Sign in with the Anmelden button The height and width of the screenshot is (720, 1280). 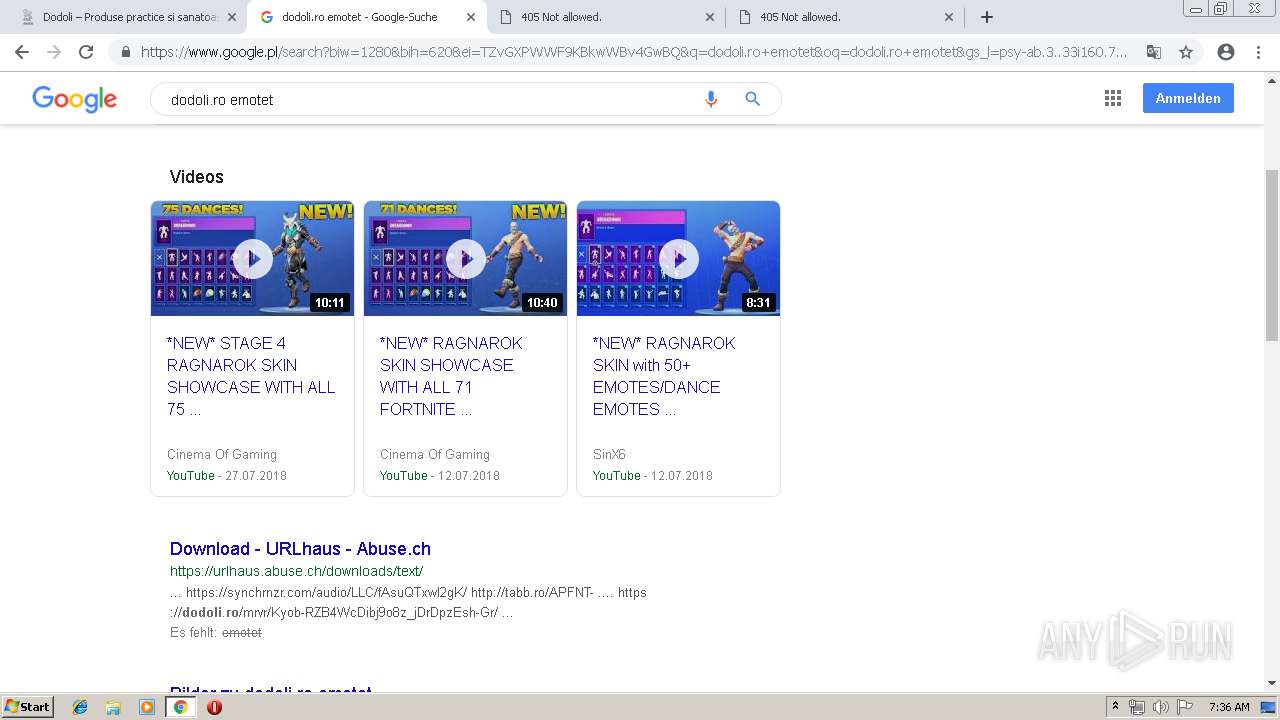pyautogui.click(x=1188, y=98)
